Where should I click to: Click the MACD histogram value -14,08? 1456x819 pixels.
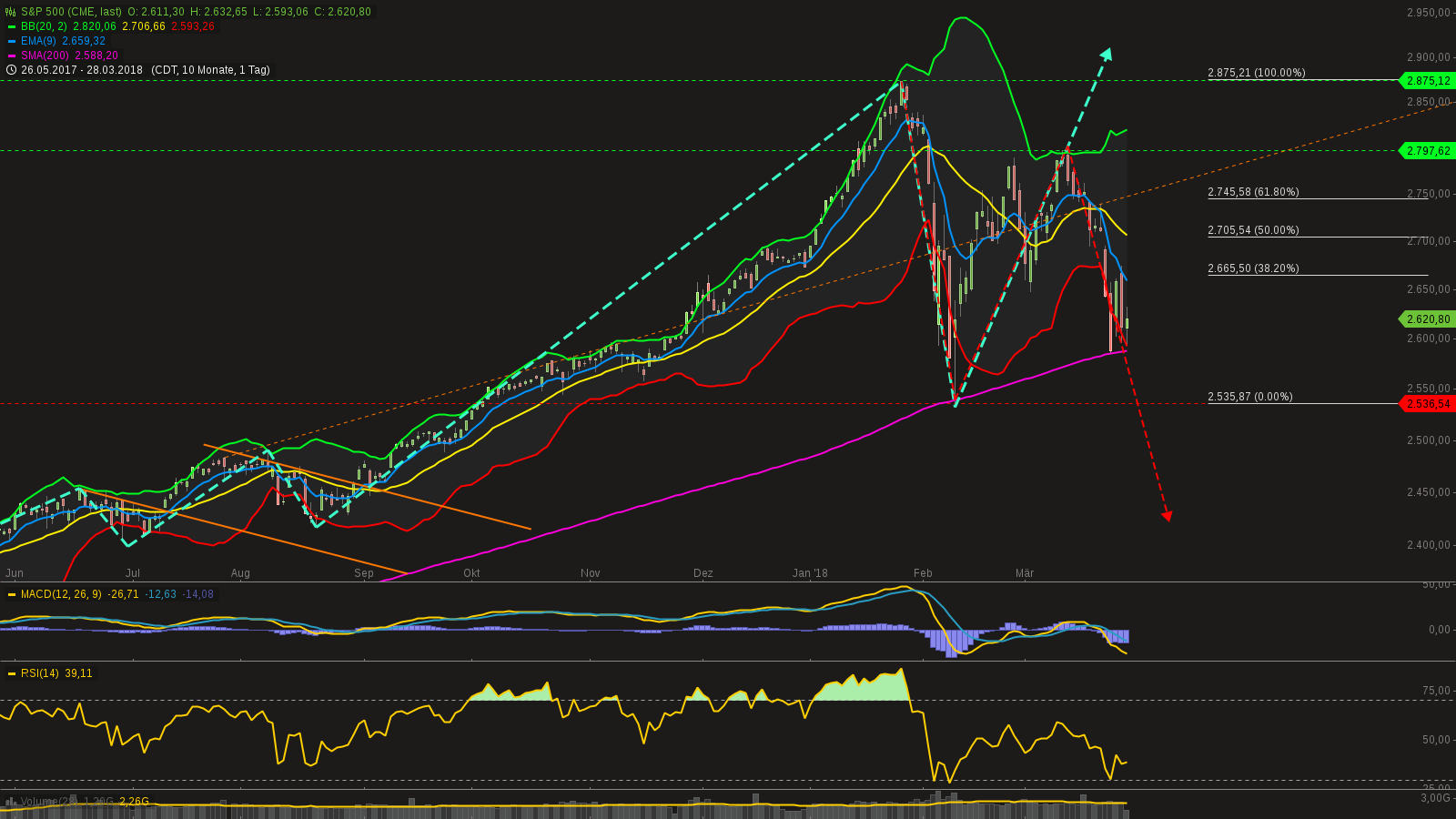pyautogui.click(x=198, y=594)
